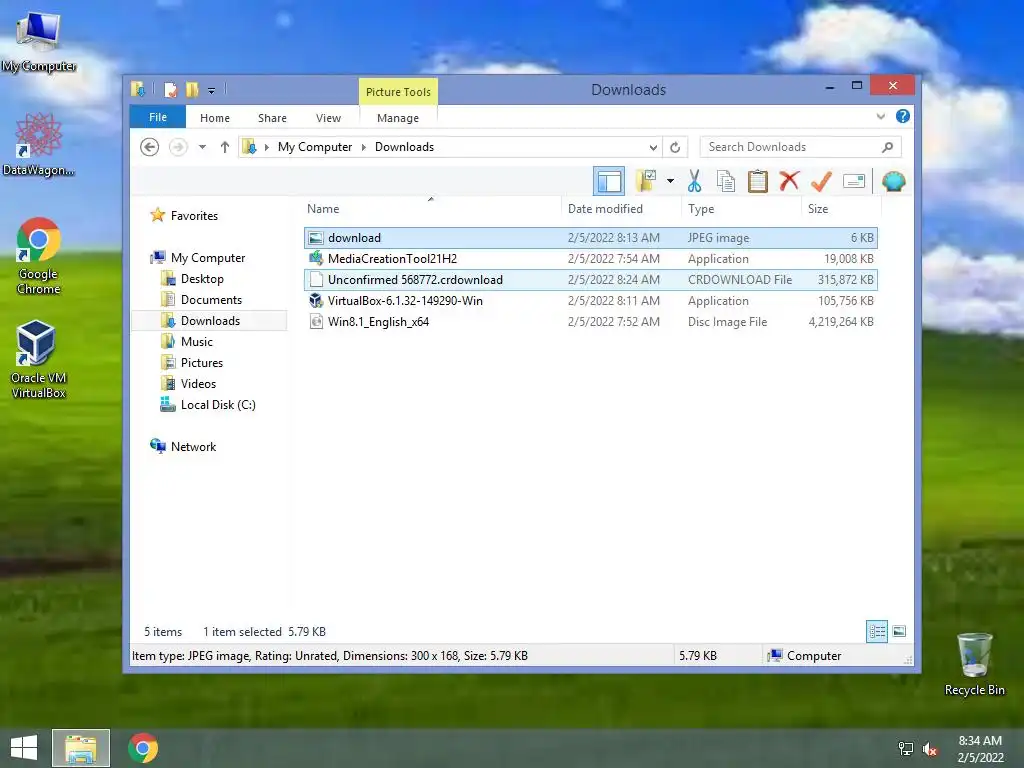This screenshot has width=1024, height=768.
Task: Open the Customize Quick Access Toolbar dropdown
Action: click(x=212, y=91)
